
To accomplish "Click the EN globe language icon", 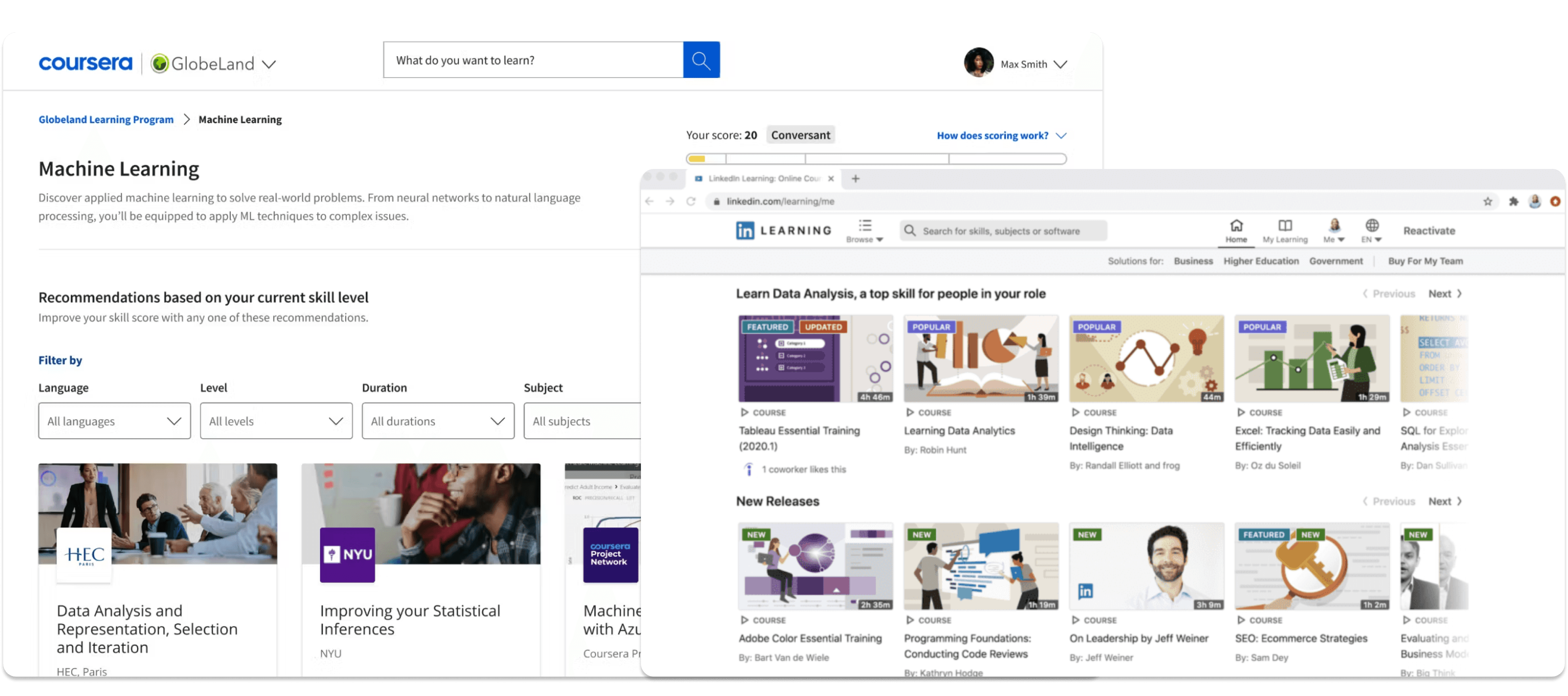I will click(x=1371, y=226).
